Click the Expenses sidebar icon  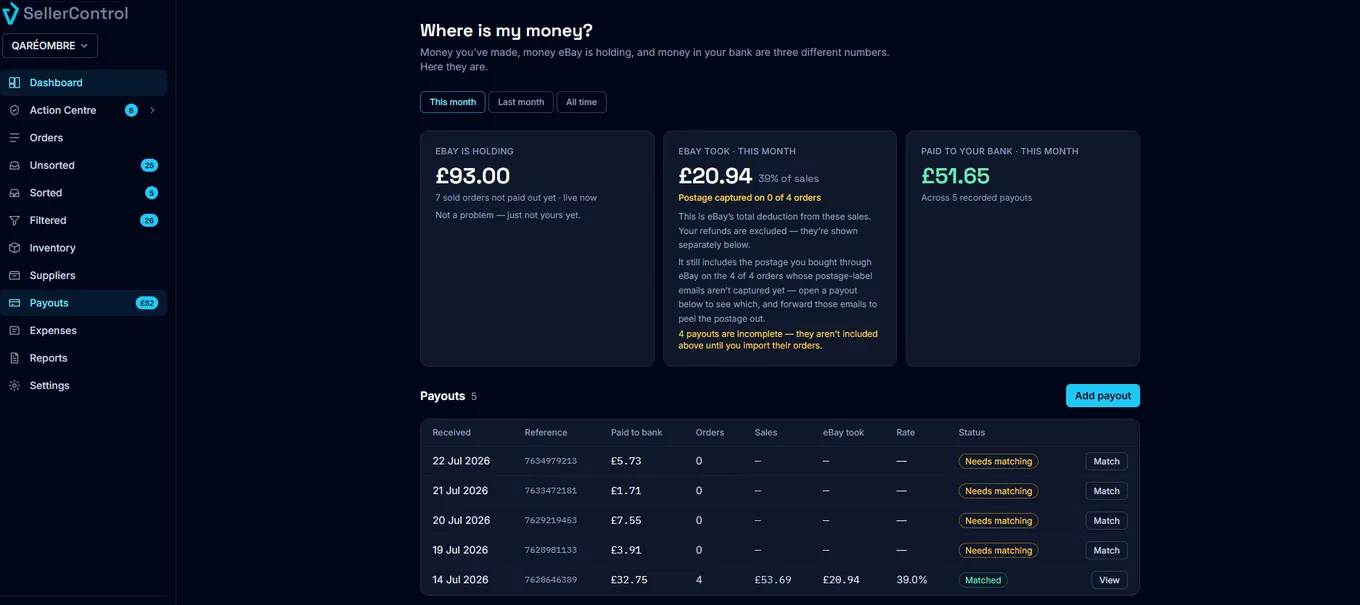click(14, 330)
